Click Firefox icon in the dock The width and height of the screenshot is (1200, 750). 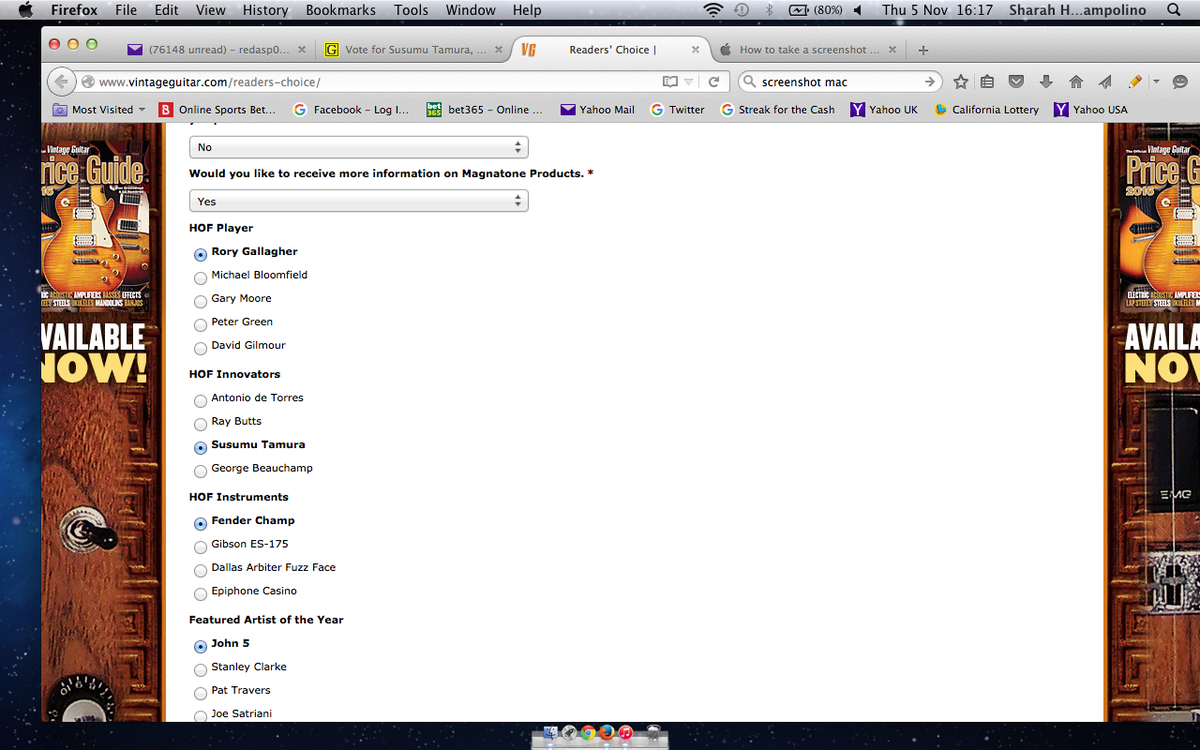(x=607, y=732)
